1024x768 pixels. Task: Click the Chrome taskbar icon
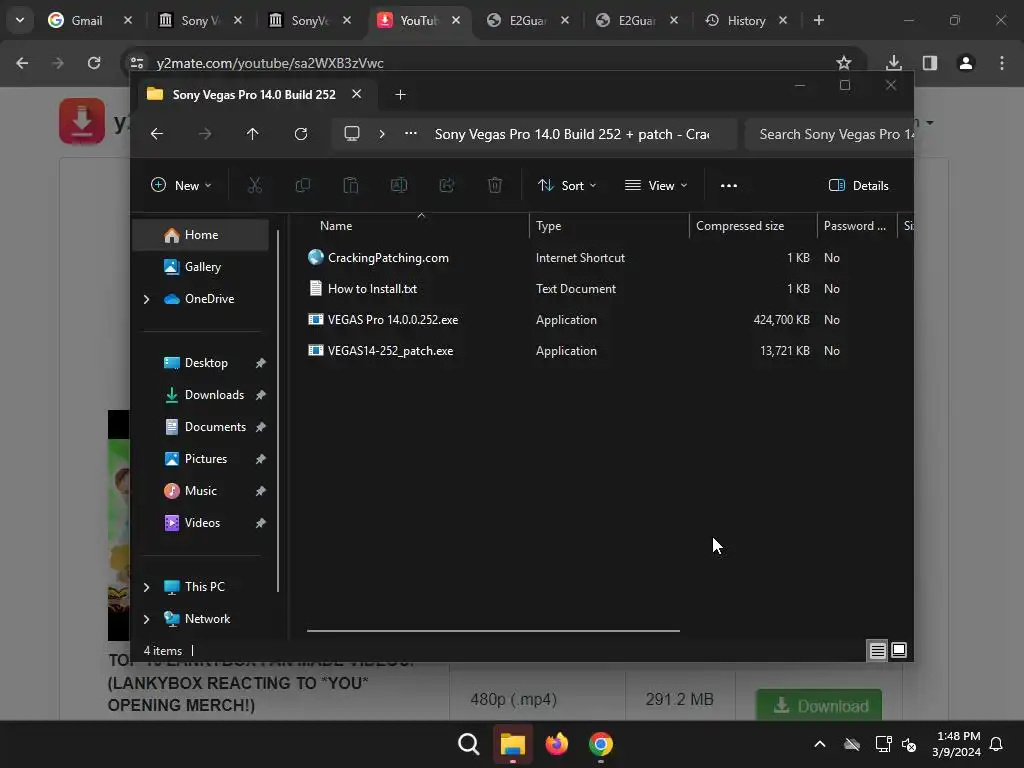pos(601,744)
